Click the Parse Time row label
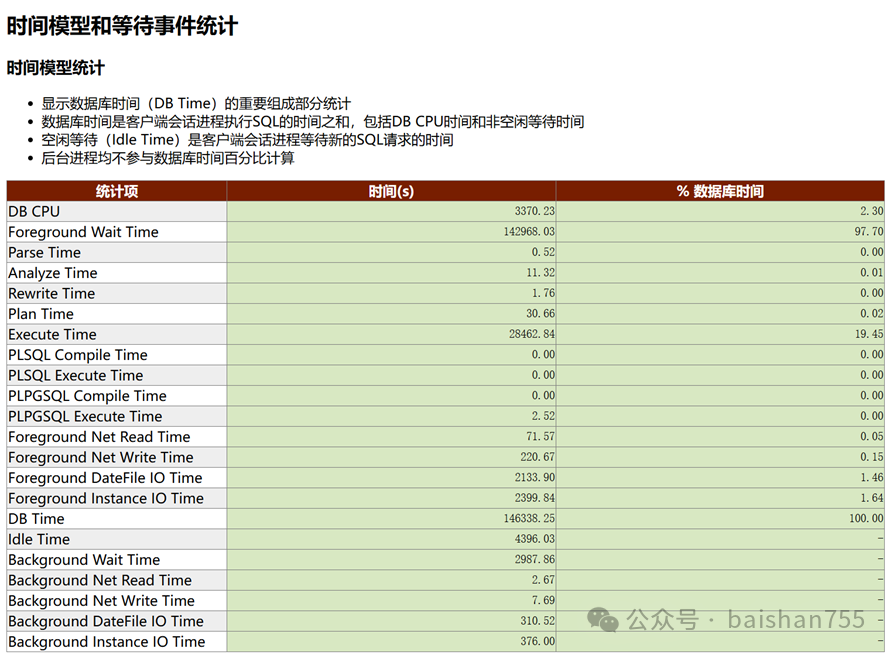 (x=44, y=252)
